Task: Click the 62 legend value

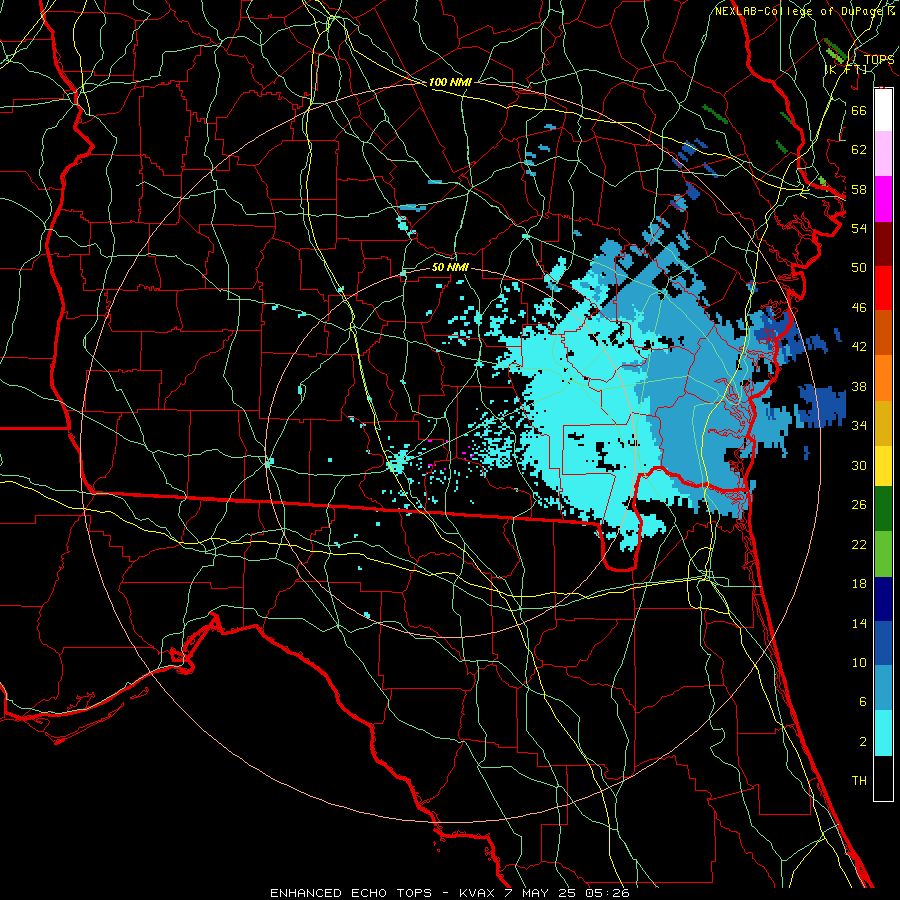Action: (859, 150)
